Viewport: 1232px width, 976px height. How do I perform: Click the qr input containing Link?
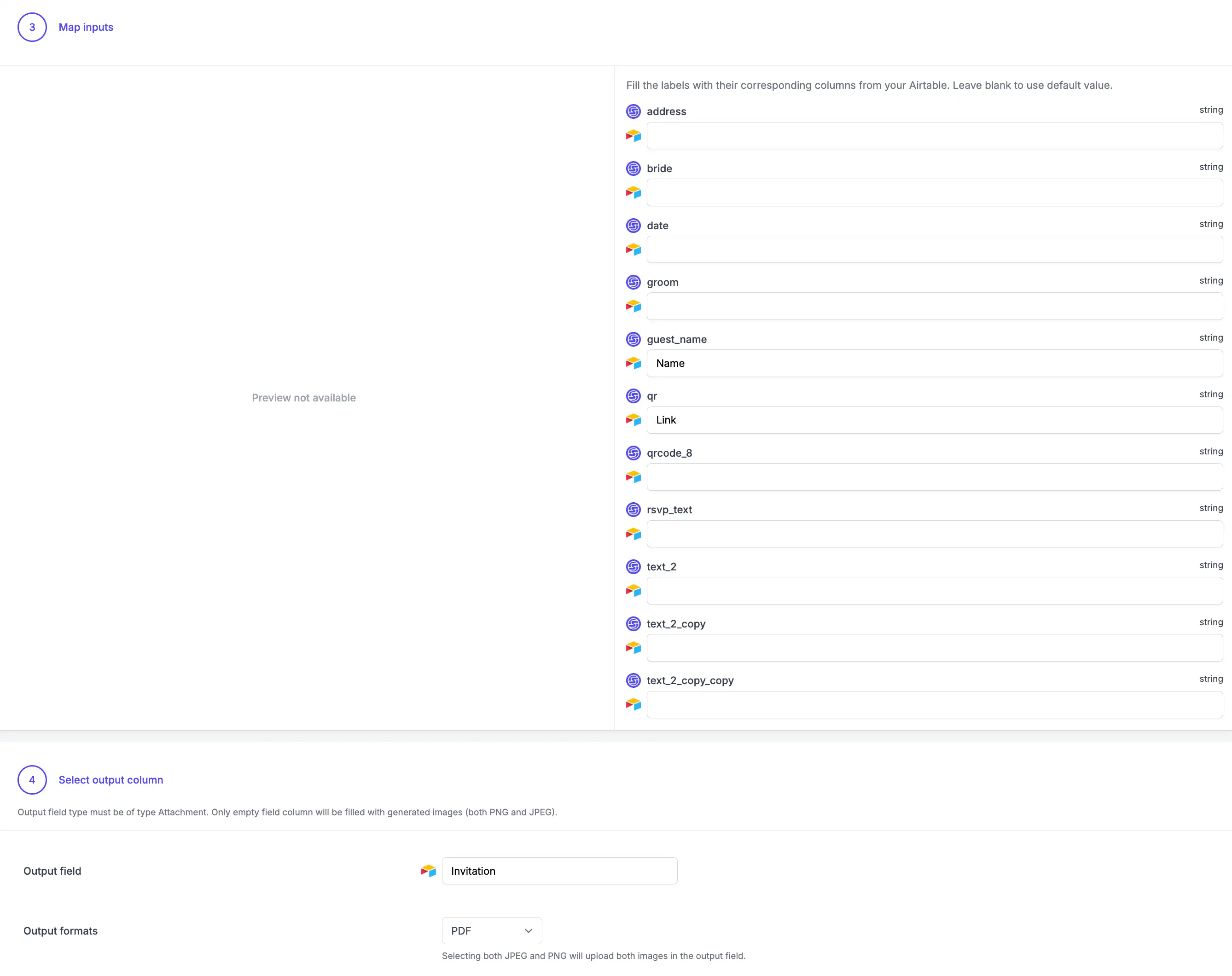click(934, 420)
